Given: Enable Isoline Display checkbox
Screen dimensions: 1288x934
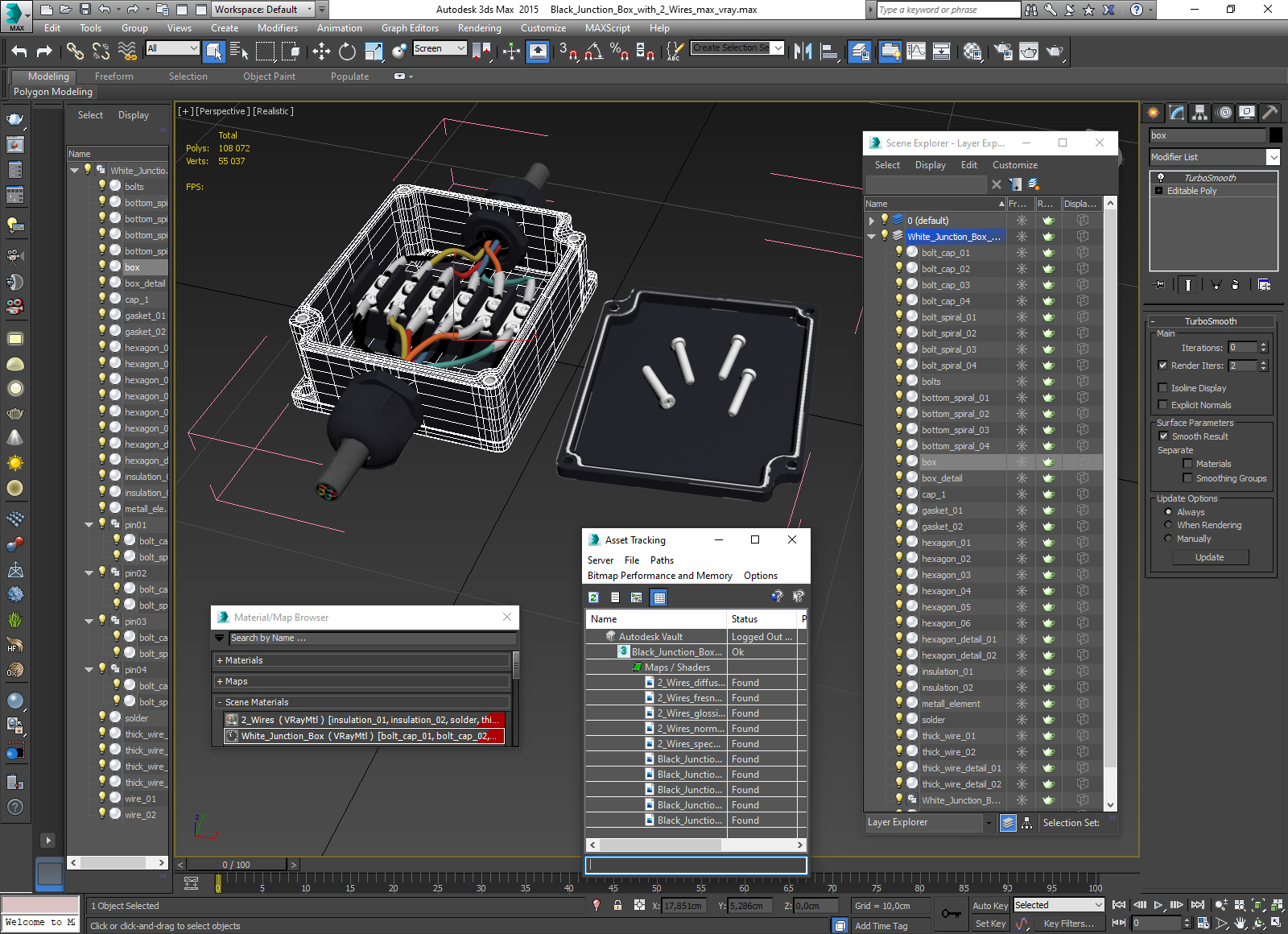Looking at the screenshot, I should (x=1162, y=388).
